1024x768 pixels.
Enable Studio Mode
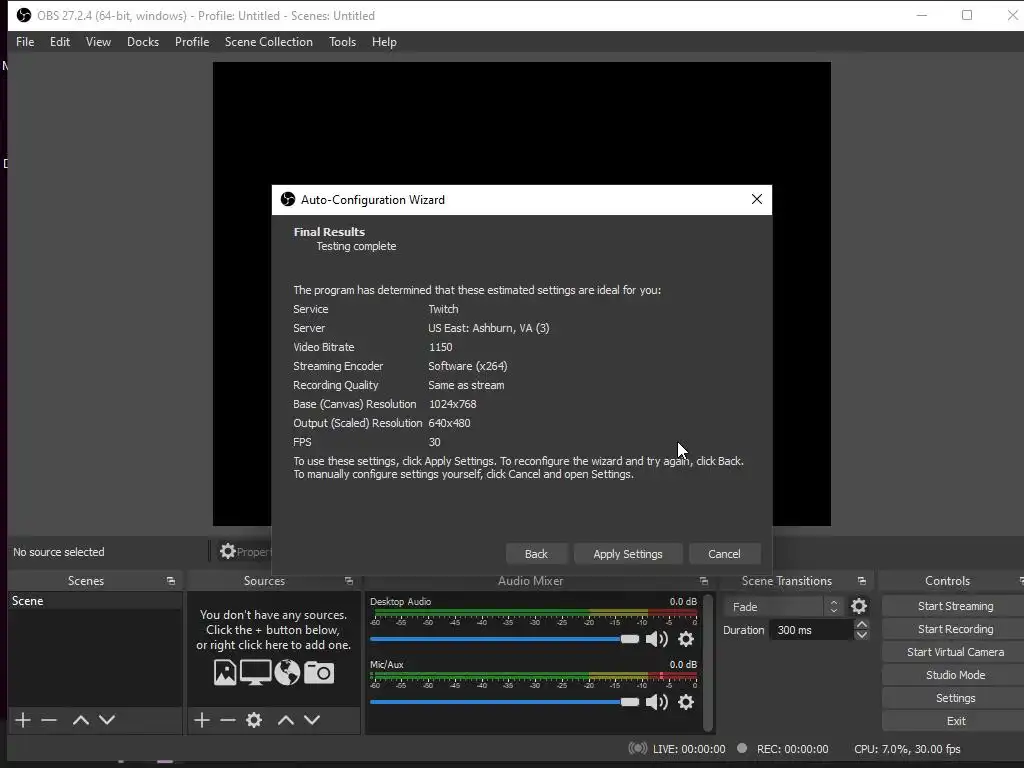(955, 675)
